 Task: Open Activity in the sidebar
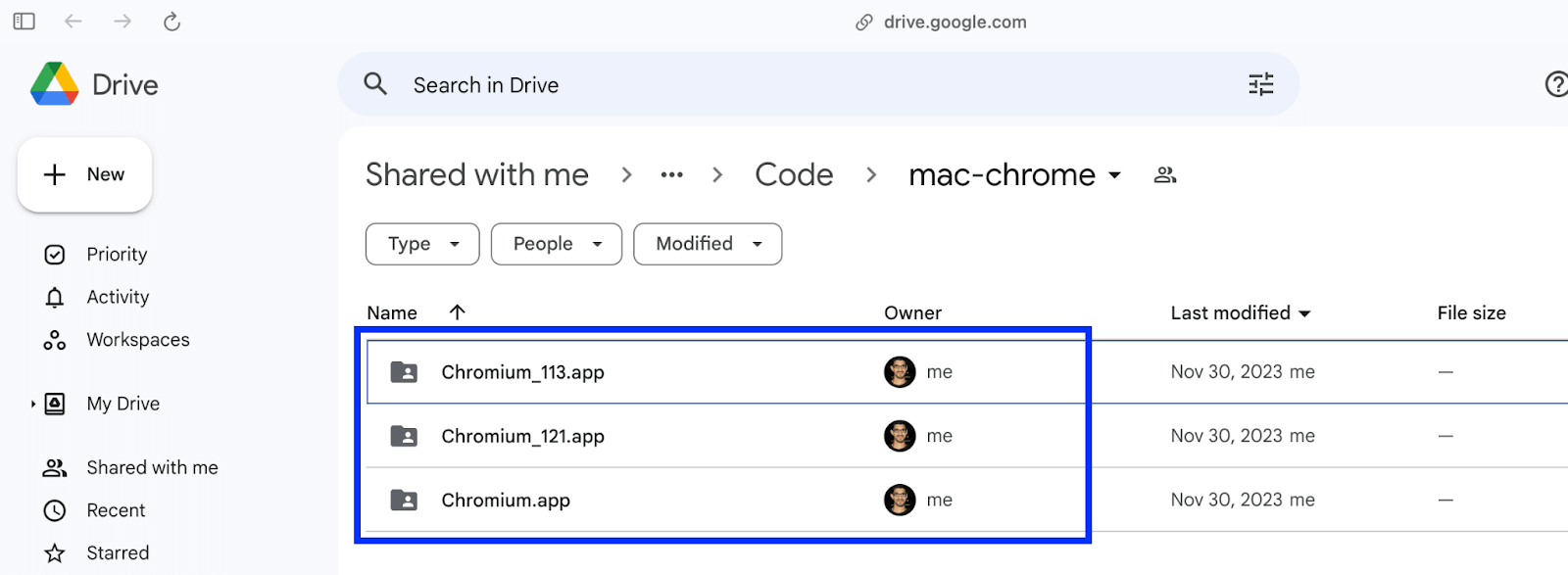(118, 297)
